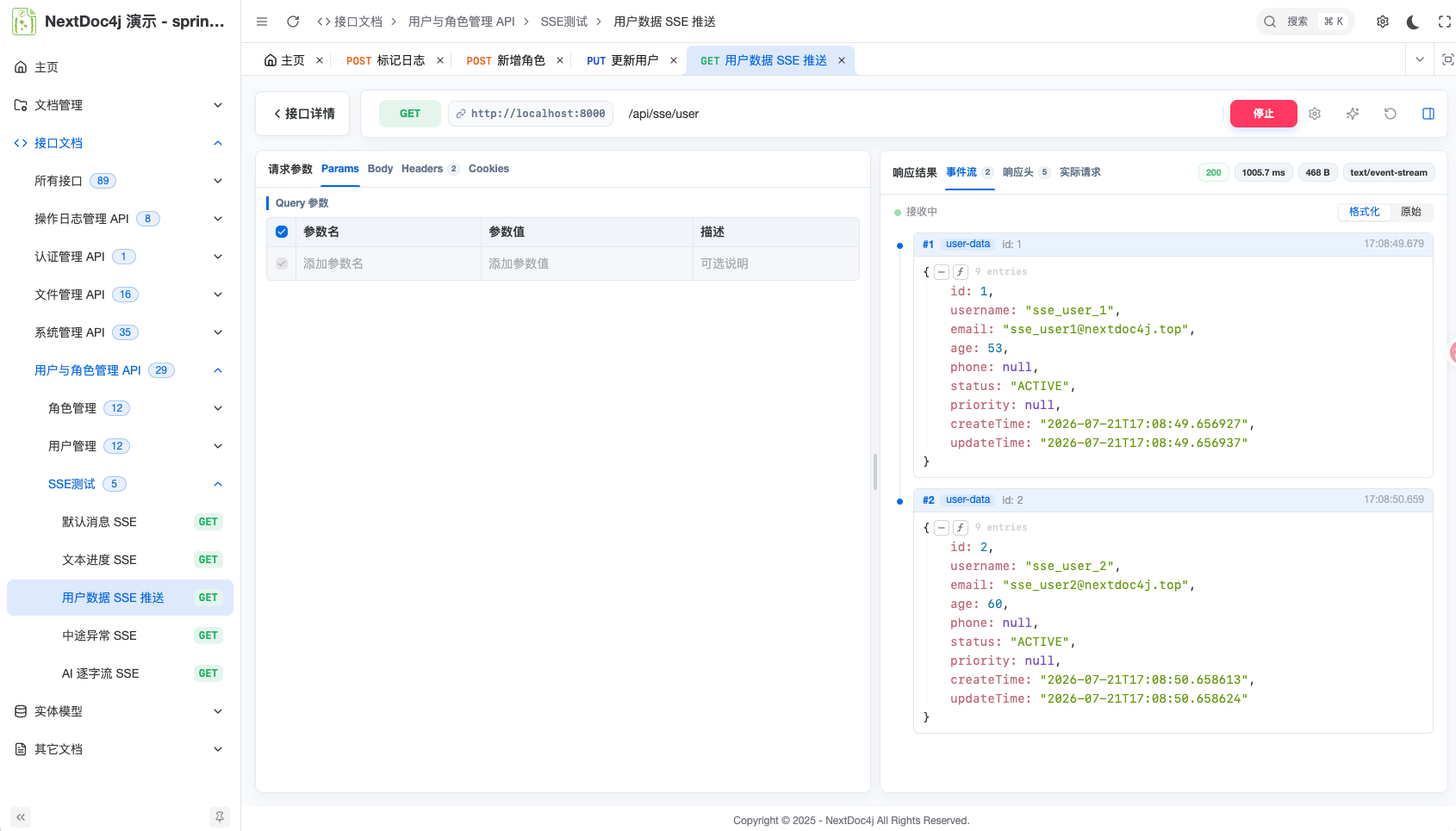Collapse JSON of event #1 with minus icon
Image resolution: width=1456 pixels, height=831 pixels.
coord(942,272)
